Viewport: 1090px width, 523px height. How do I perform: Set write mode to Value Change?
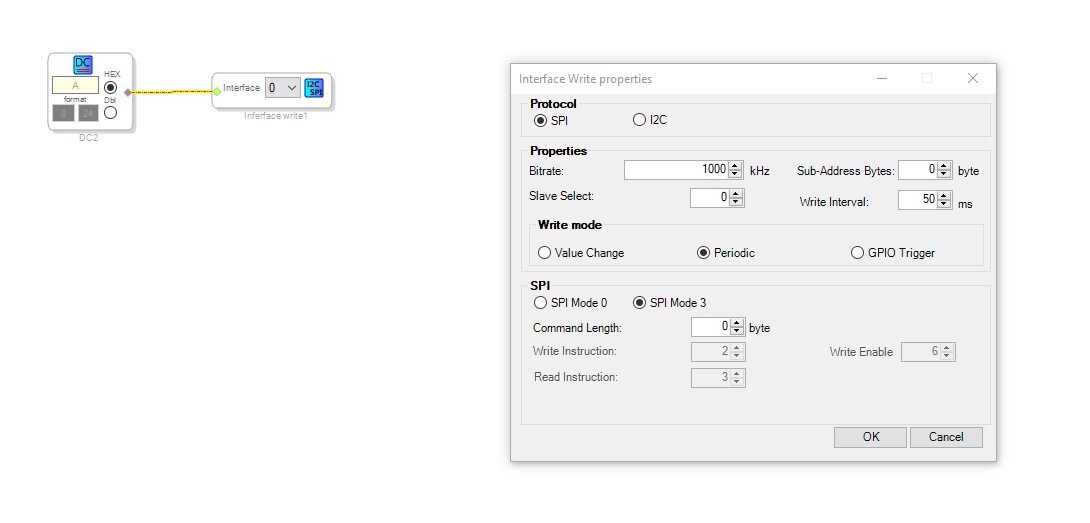pyautogui.click(x=544, y=253)
